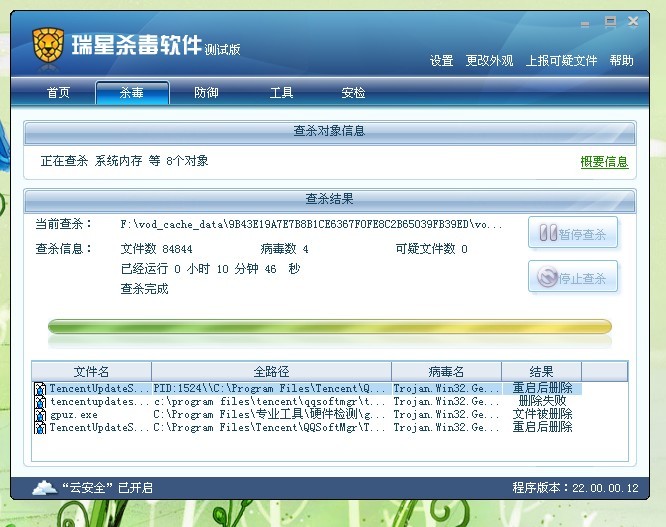Click the 病毒数 4 counter
666x527 pixels.
[284, 248]
